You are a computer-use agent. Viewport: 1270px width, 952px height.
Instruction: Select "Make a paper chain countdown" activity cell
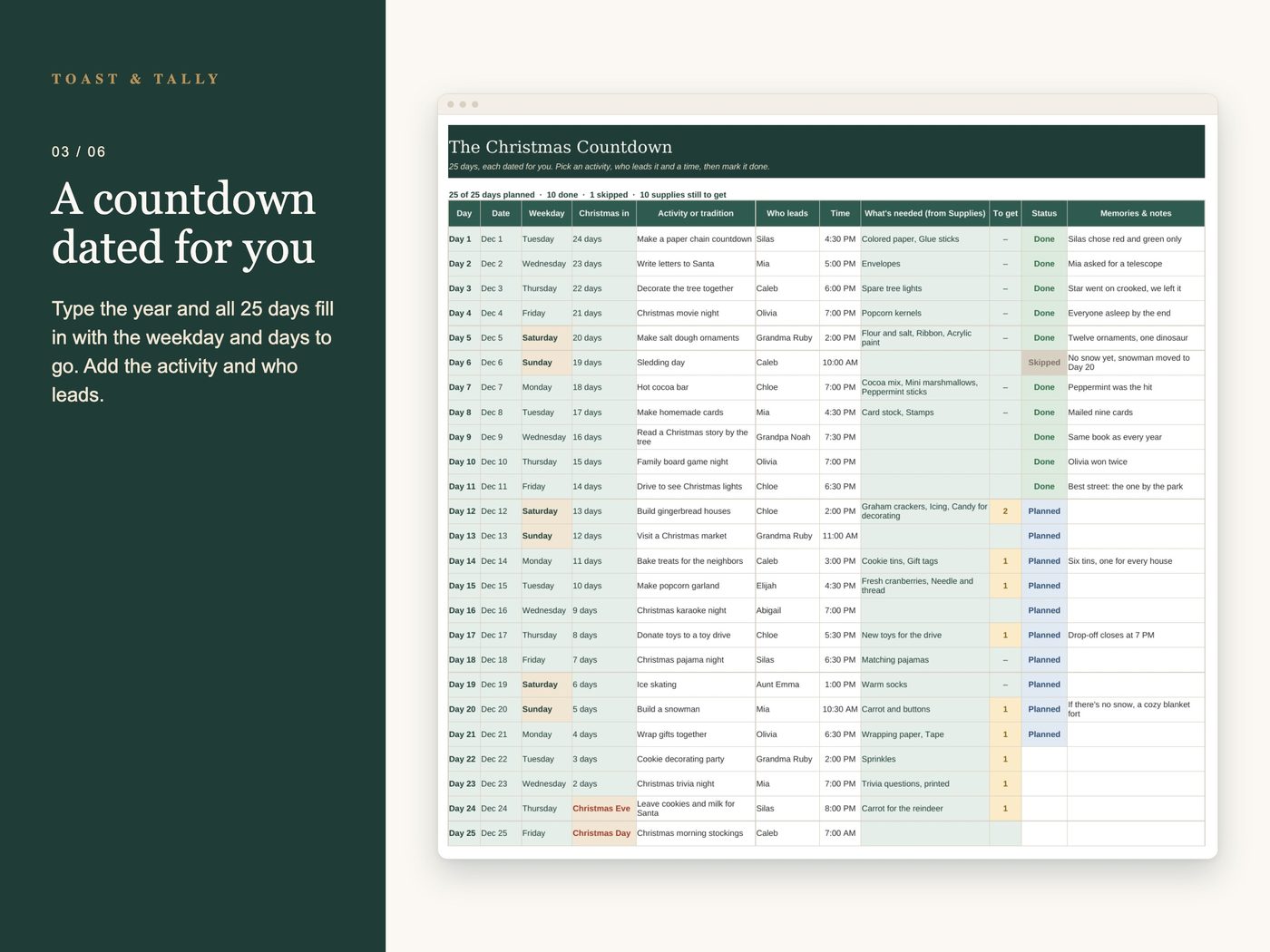pyautogui.click(x=694, y=239)
